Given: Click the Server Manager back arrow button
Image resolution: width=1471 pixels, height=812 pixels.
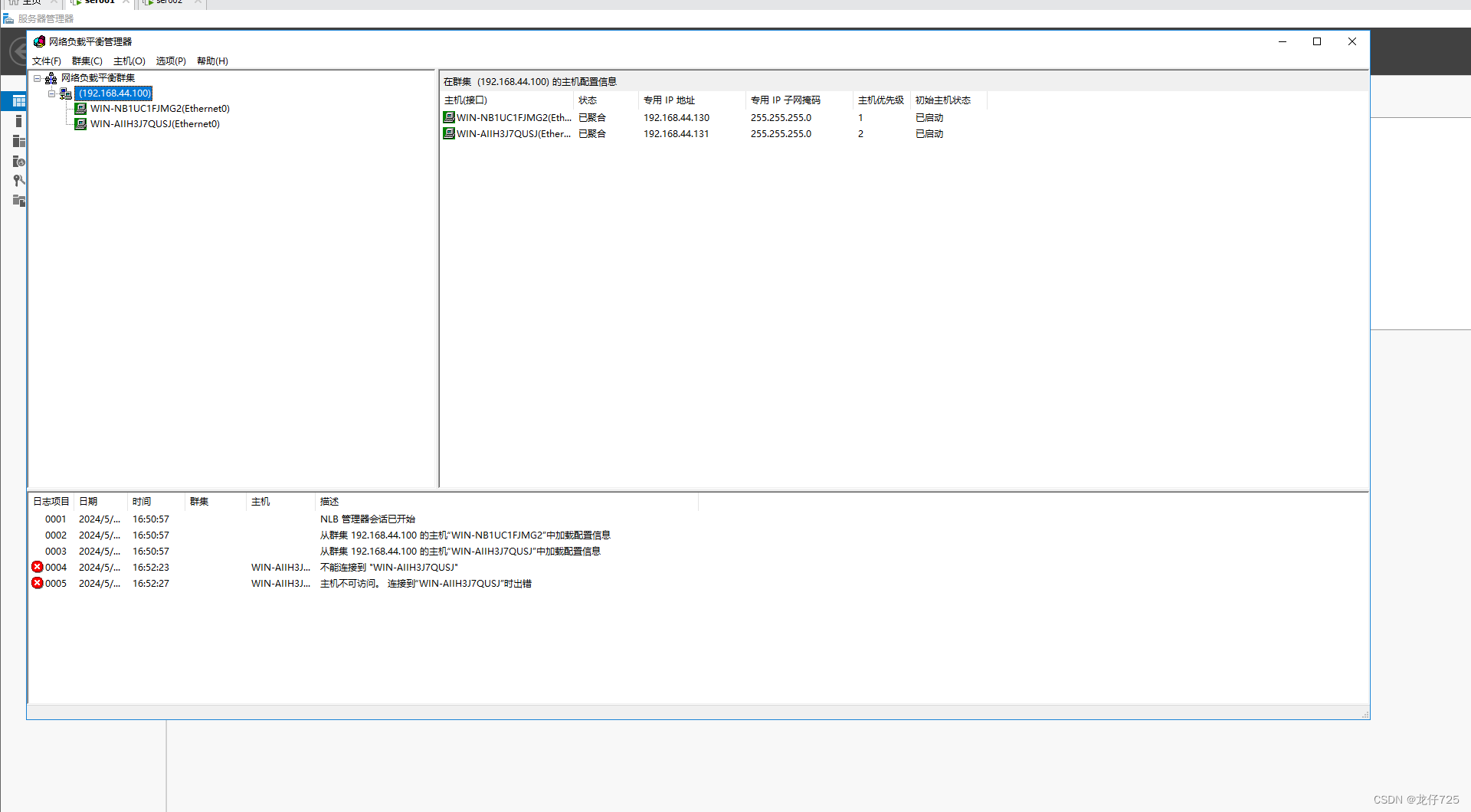Looking at the screenshot, I should coord(18,52).
